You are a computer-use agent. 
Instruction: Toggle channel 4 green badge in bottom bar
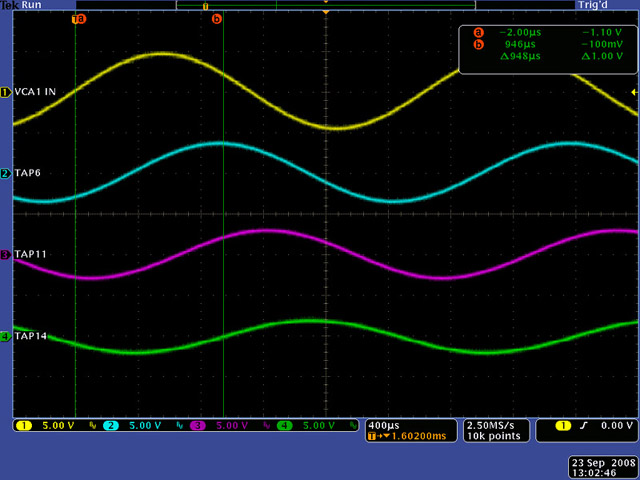(x=286, y=426)
